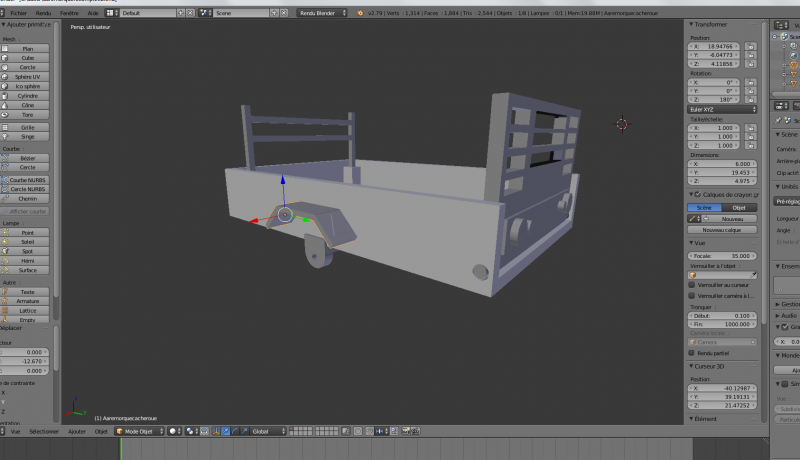Open the Fichier menu
The image size is (800, 460).
coord(18,13)
